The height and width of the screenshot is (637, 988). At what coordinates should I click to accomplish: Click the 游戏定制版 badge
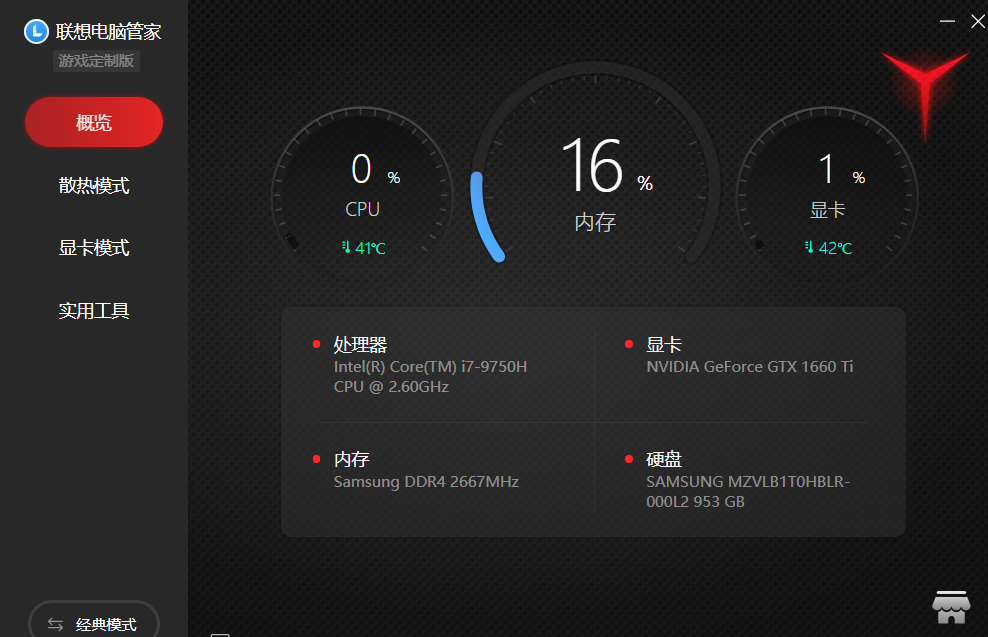click(96, 61)
